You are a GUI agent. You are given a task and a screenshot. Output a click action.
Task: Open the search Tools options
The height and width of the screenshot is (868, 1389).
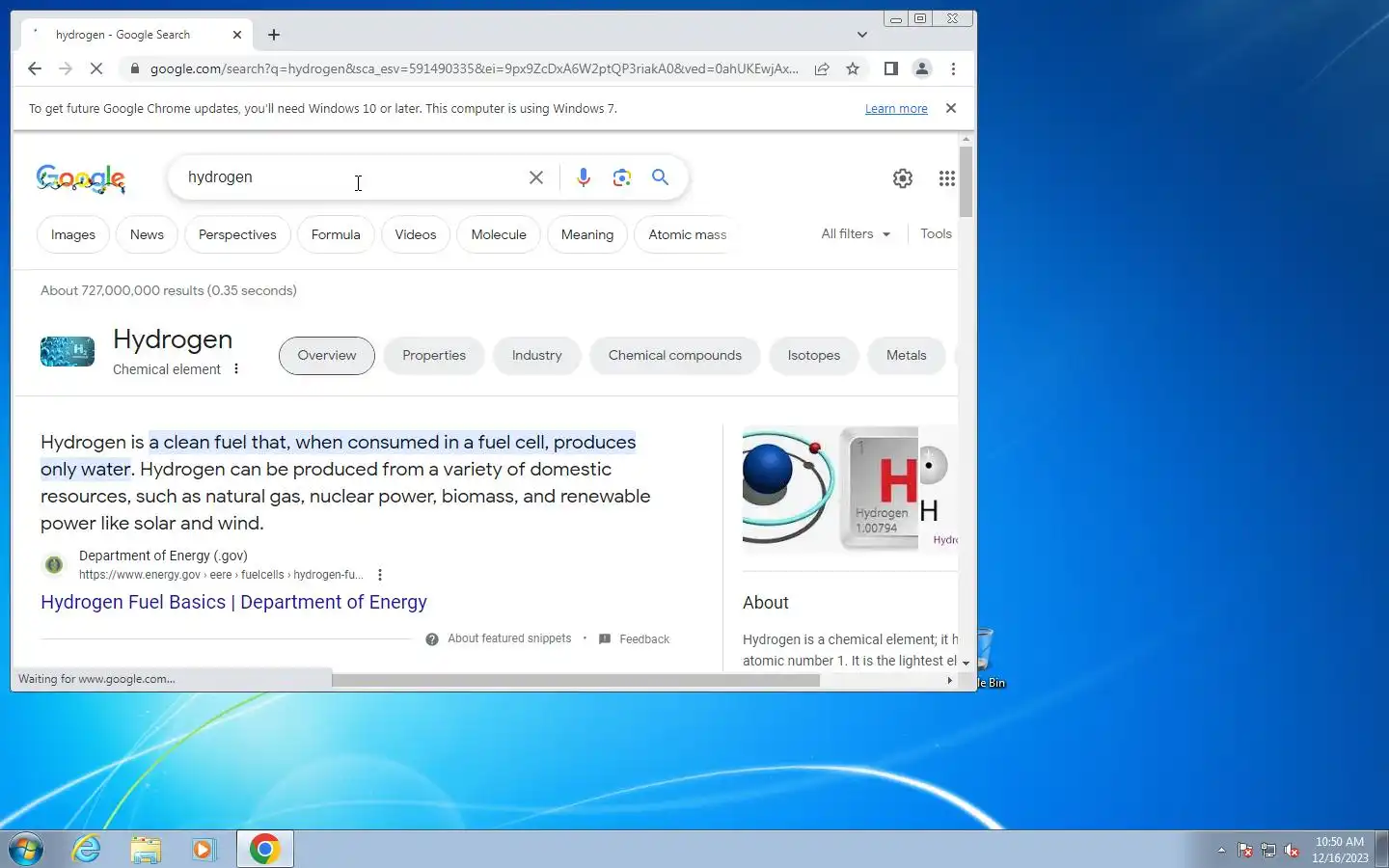(936, 234)
